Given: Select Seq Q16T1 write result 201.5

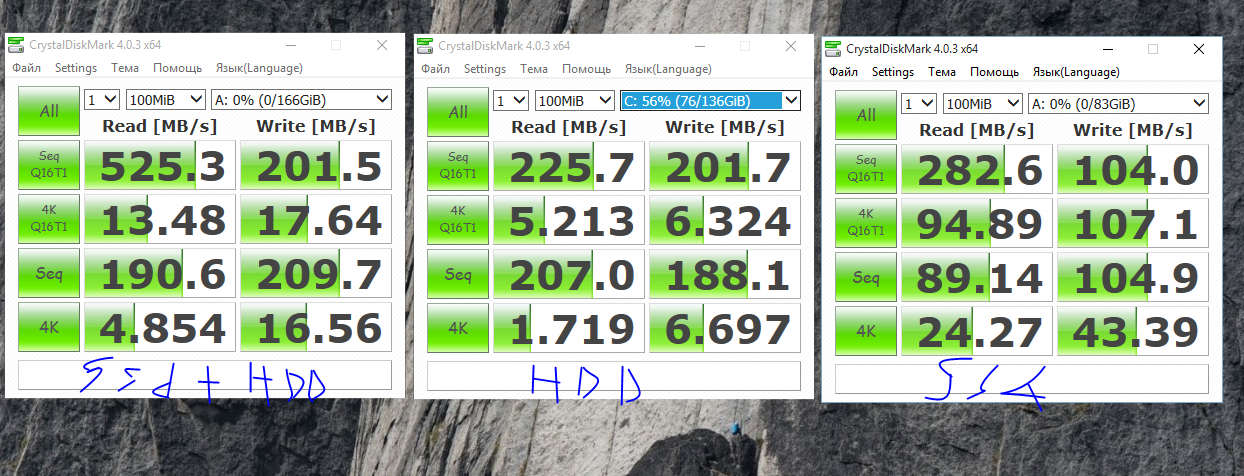Looking at the screenshot, I should pyautogui.click(x=316, y=166).
